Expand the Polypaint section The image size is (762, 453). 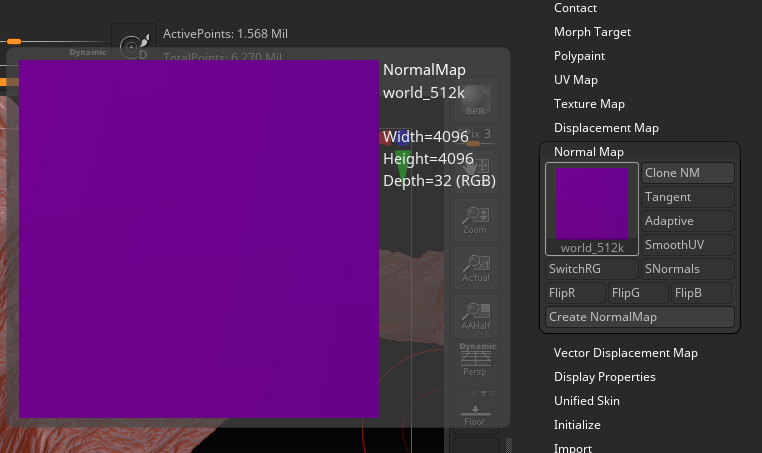tap(579, 56)
